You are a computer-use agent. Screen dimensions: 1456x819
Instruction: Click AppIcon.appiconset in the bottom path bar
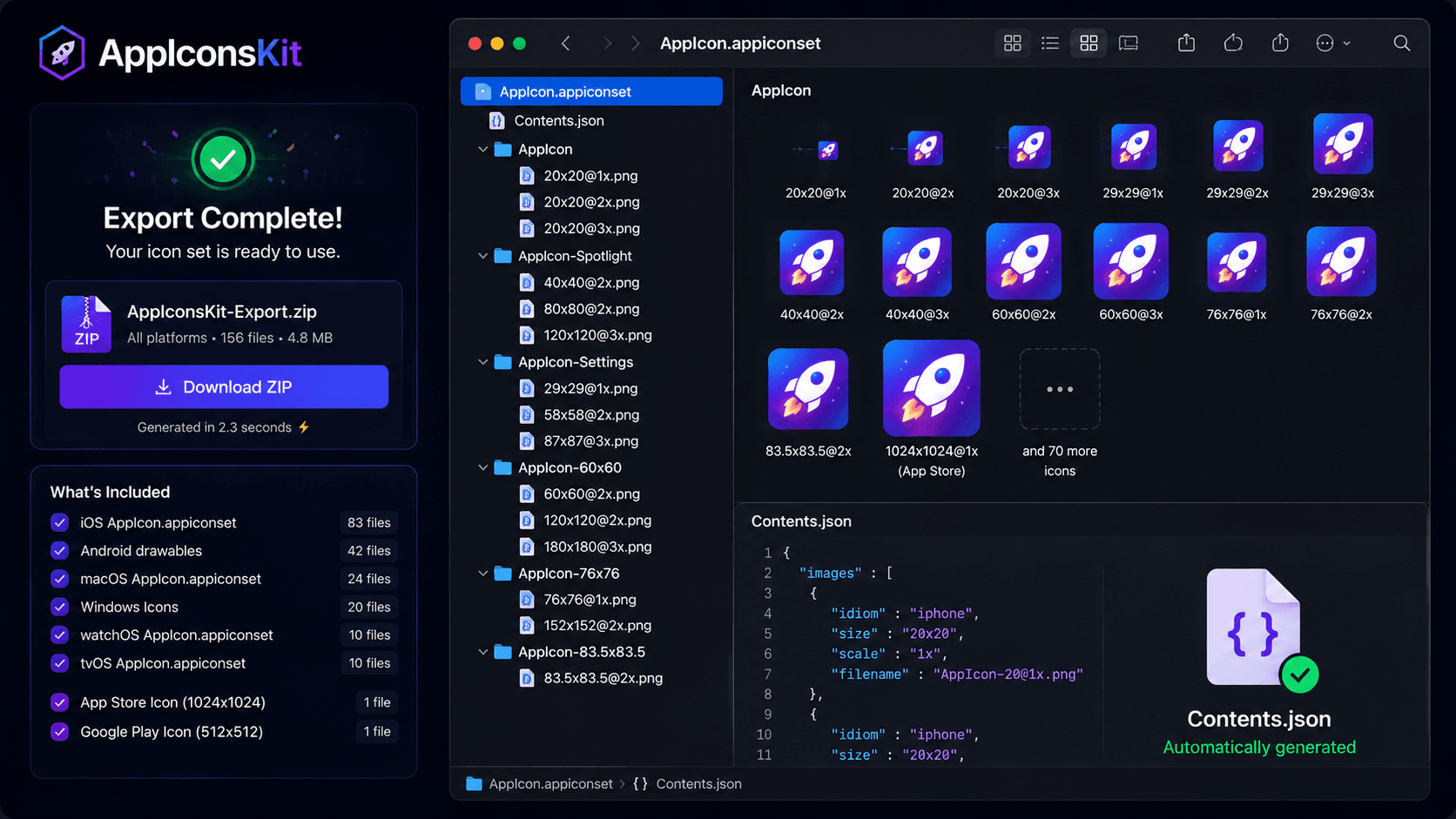(550, 784)
